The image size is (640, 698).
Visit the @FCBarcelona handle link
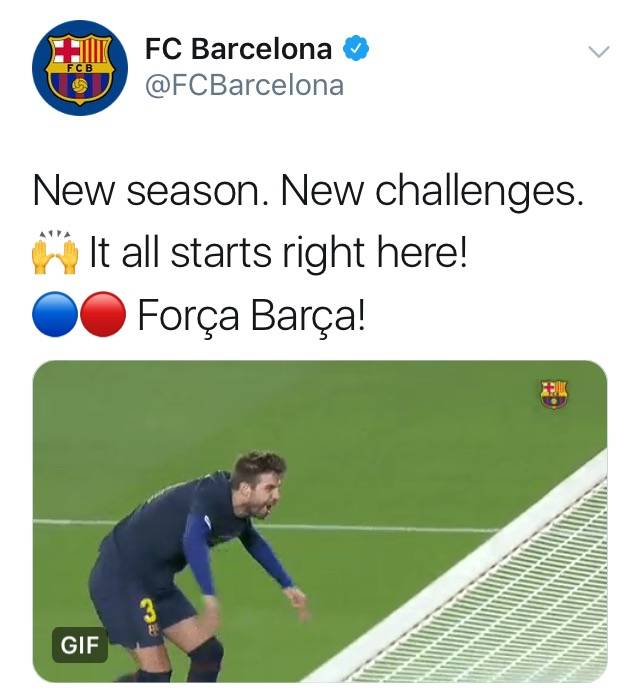tap(244, 85)
